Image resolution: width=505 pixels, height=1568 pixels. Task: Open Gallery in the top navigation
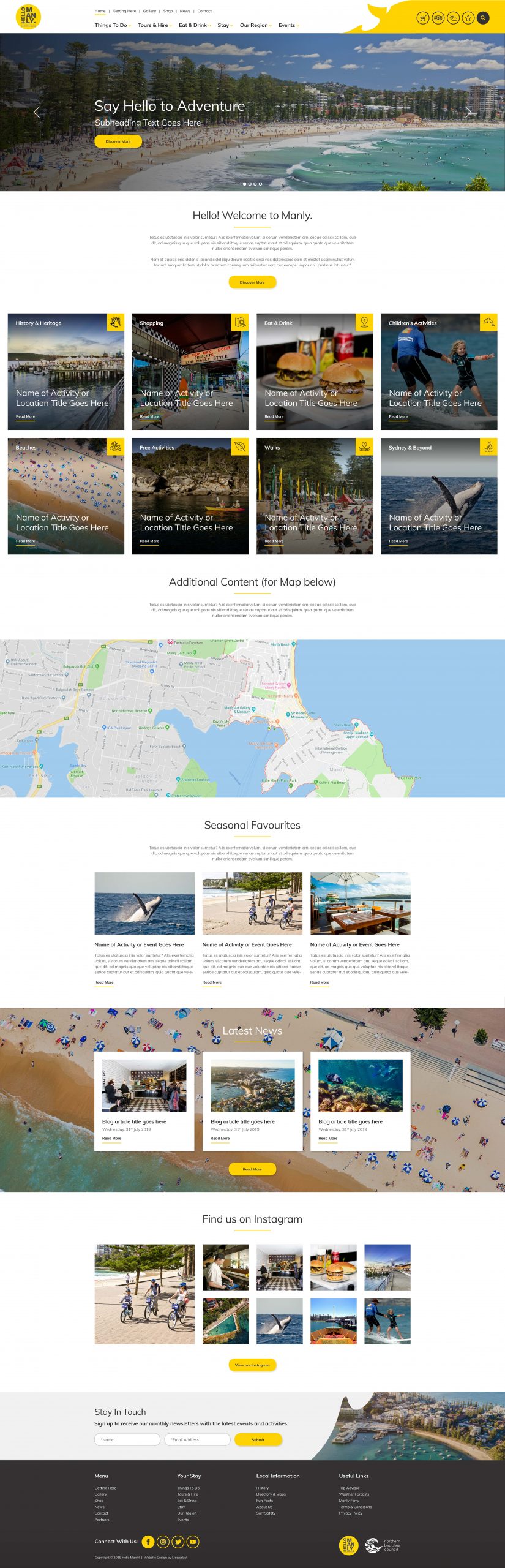coord(149,11)
